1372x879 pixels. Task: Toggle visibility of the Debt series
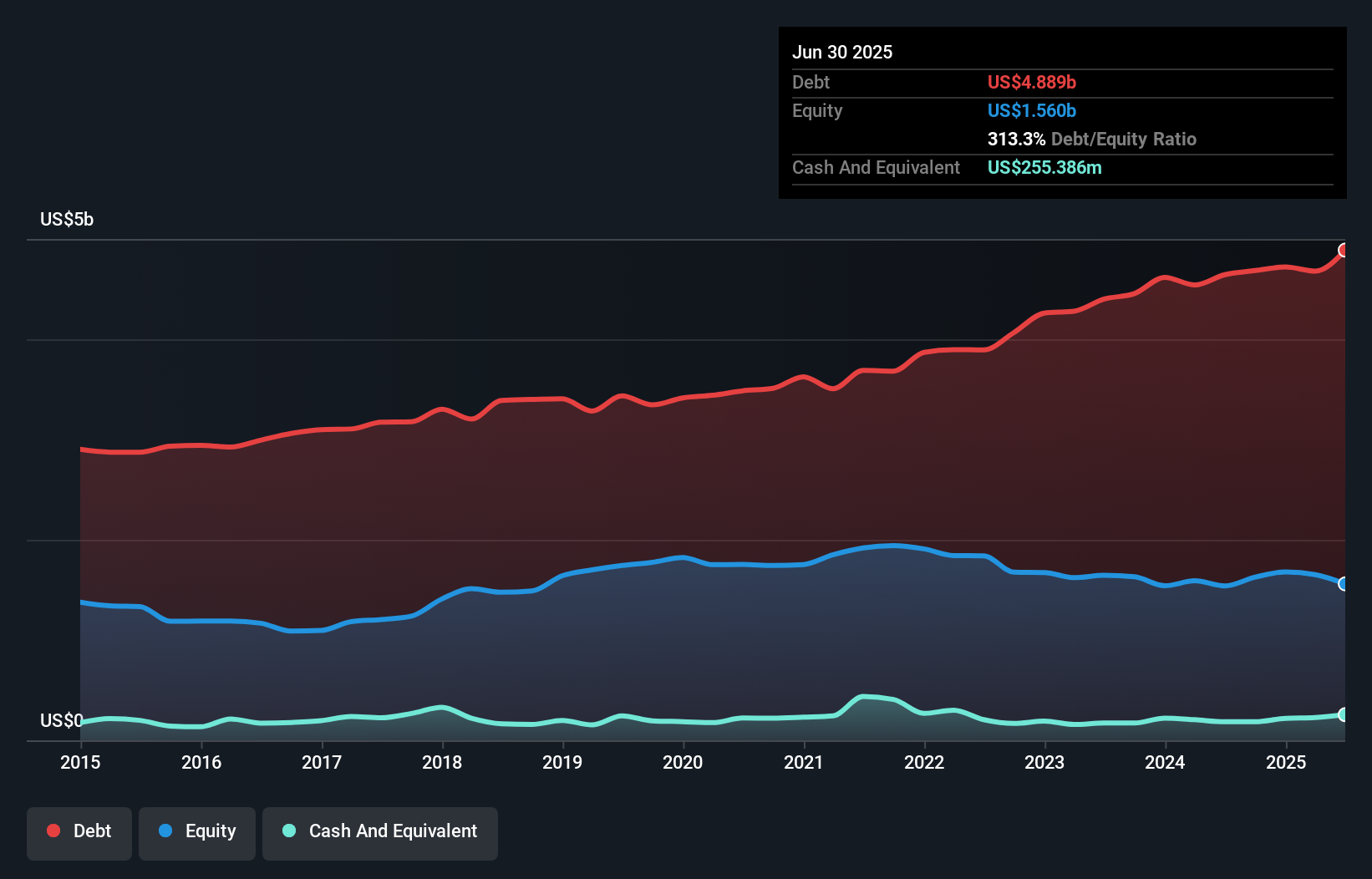[79, 832]
